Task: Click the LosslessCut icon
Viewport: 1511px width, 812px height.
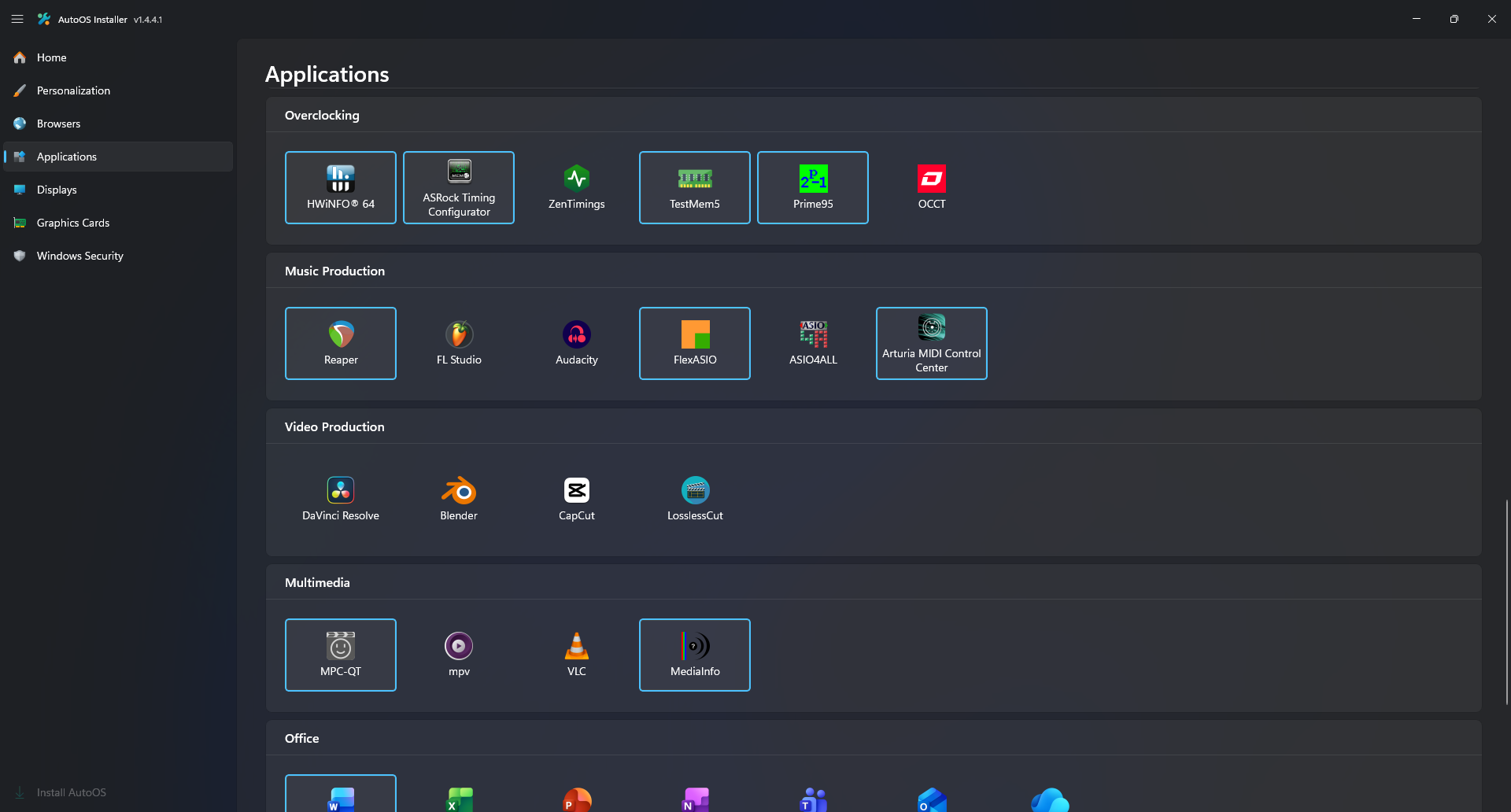Action: [x=696, y=490]
